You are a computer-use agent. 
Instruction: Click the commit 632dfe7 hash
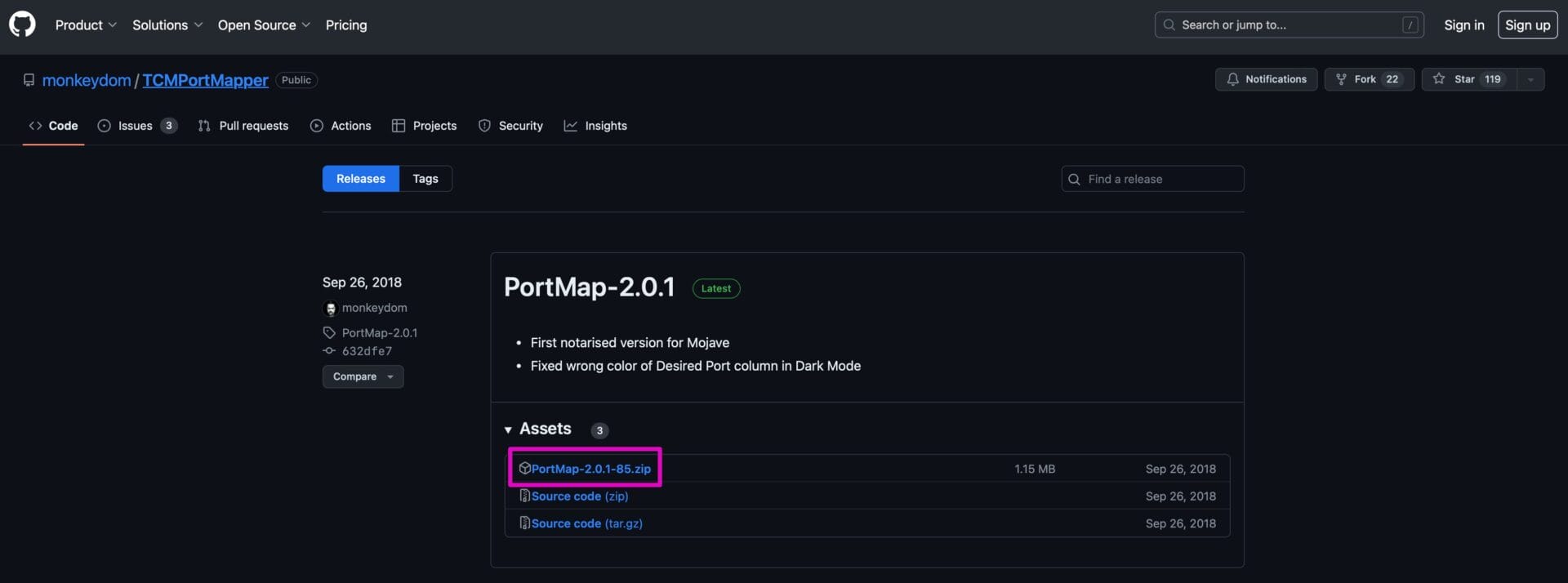[x=367, y=351]
